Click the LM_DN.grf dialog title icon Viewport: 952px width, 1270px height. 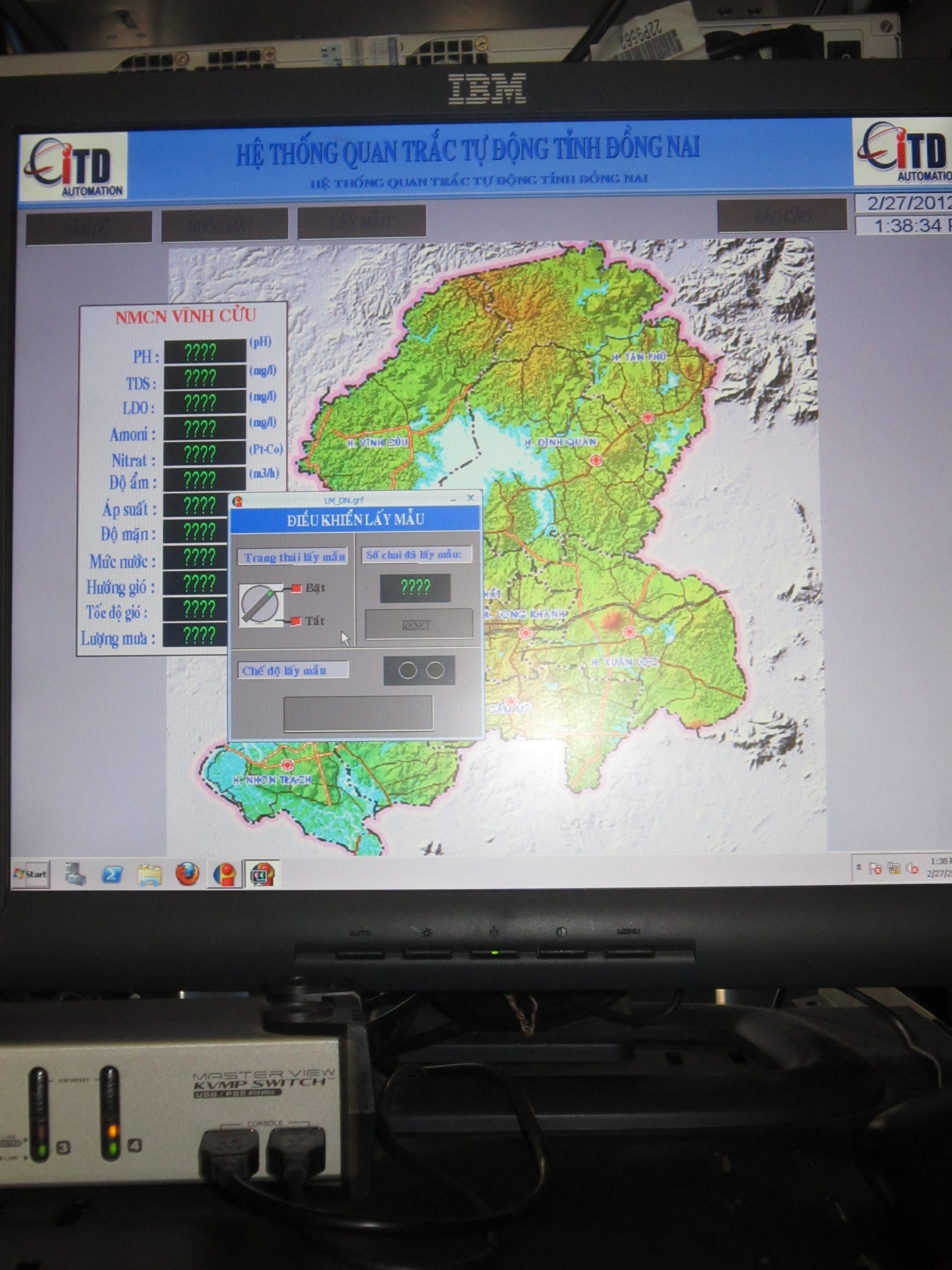tap(238, 501)
